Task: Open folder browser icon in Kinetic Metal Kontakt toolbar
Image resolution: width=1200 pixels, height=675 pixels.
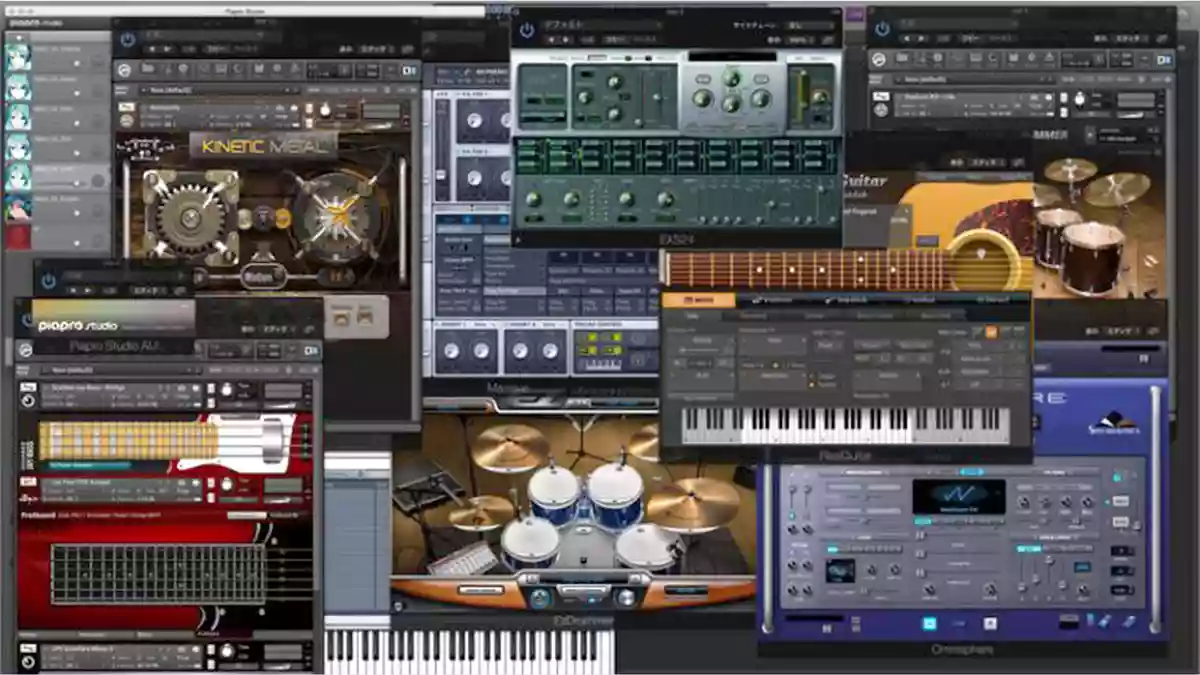Action: click(148, 70)
